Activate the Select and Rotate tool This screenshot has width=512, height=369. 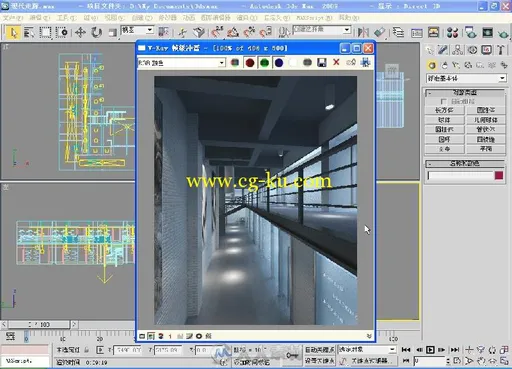point(97,32)
